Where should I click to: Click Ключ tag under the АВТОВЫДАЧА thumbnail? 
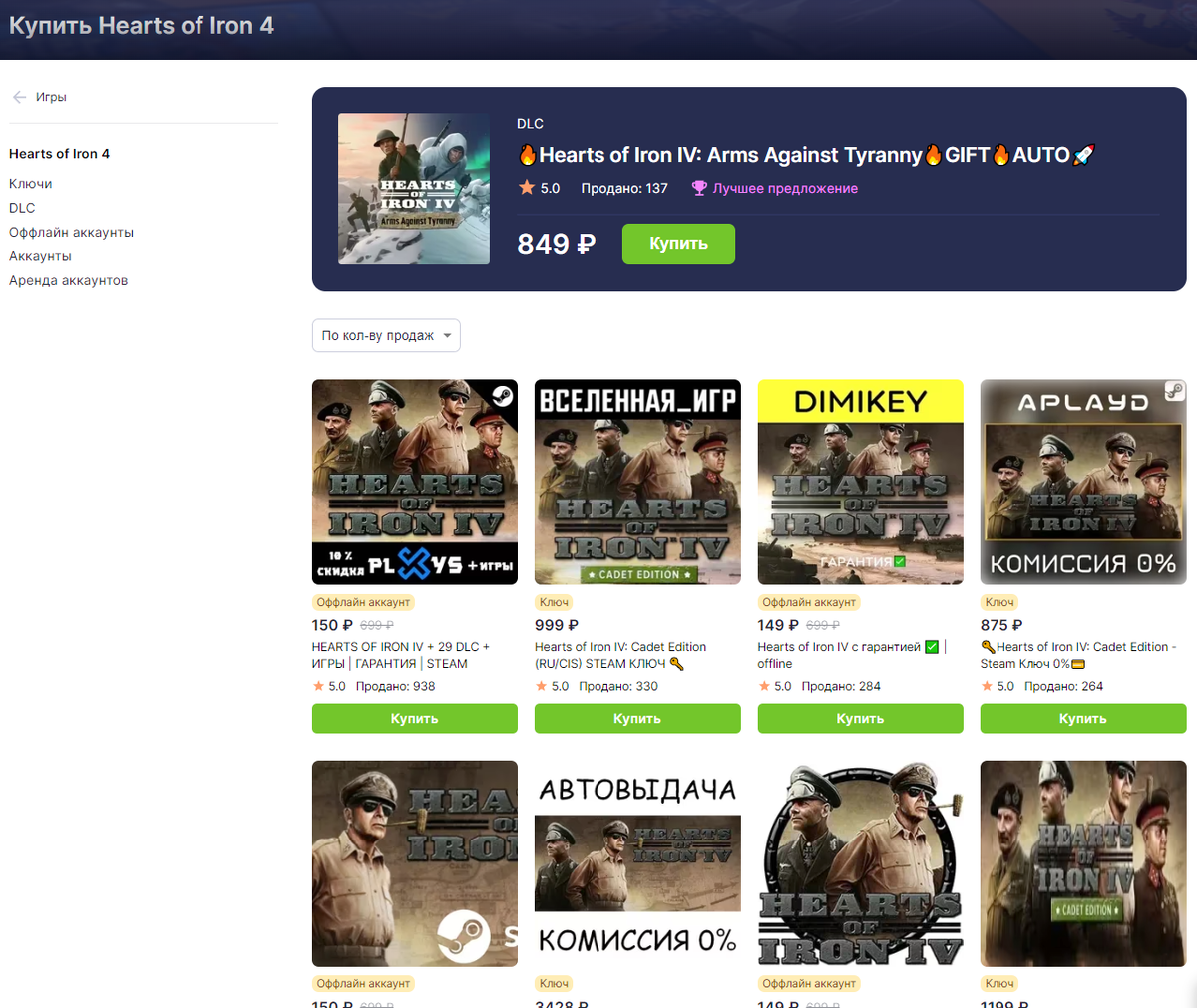(x=554, y=983)
